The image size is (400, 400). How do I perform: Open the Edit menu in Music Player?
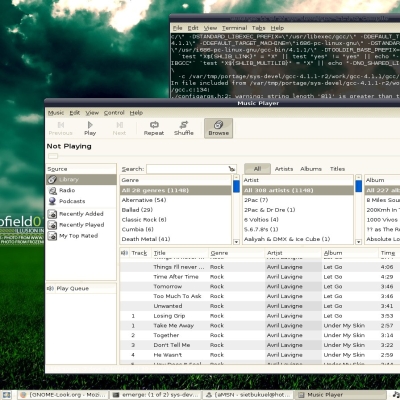pyautogui.click(x=75, y=113)
